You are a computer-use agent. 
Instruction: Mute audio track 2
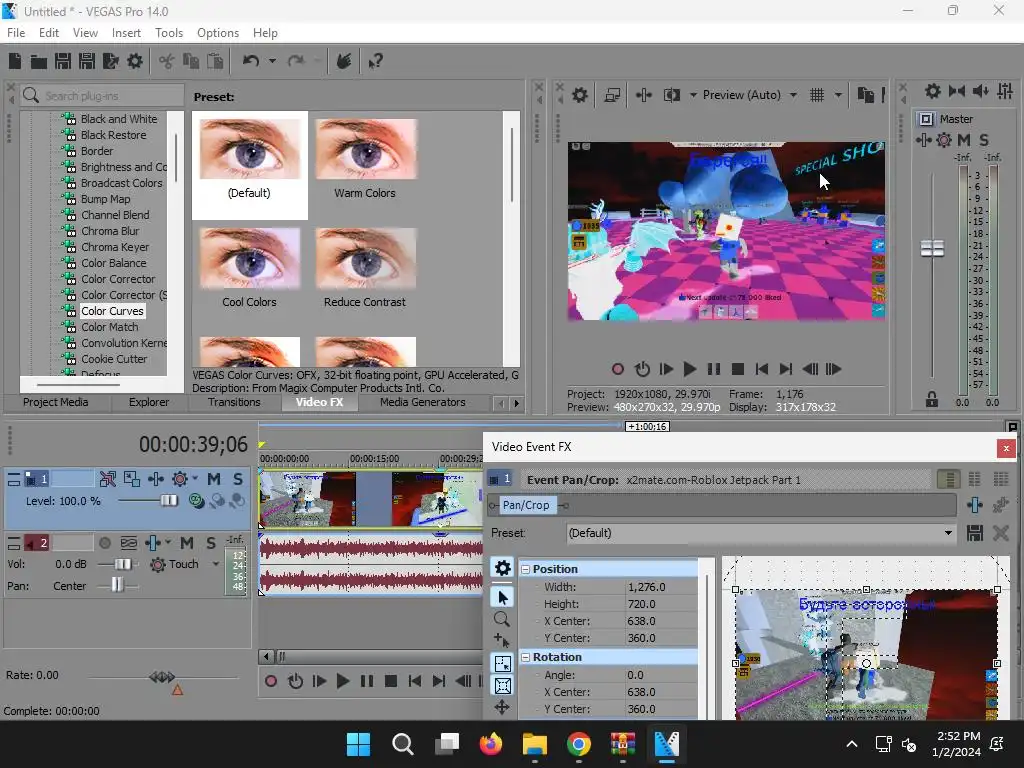click(187, 543)
